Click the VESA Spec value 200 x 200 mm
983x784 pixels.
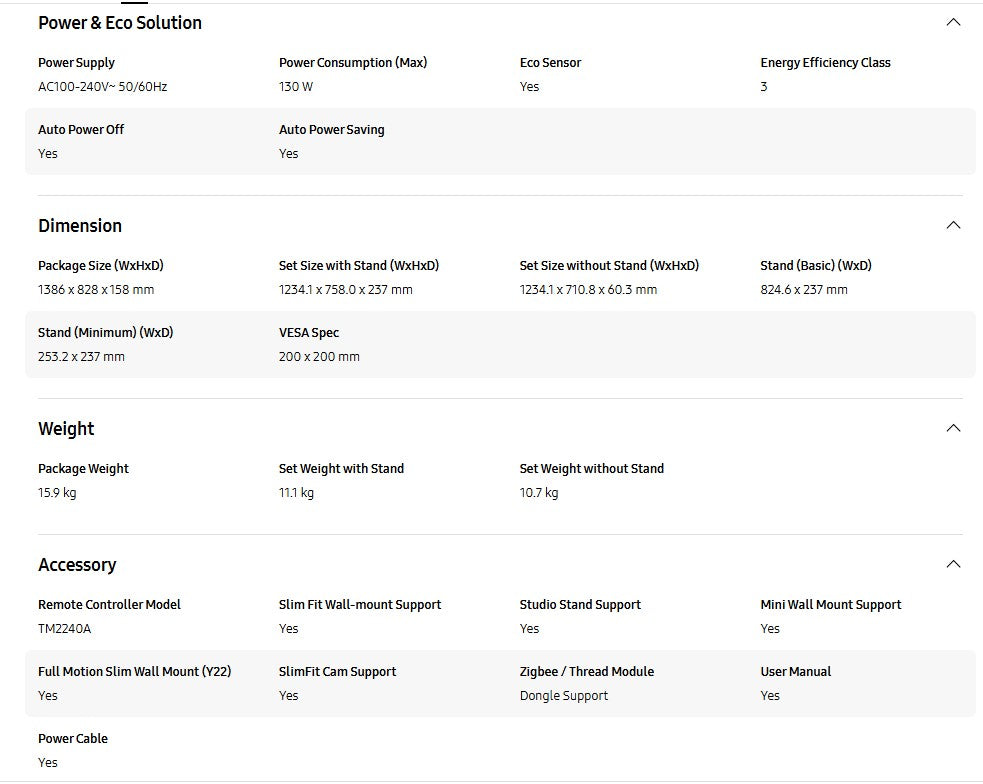point(319,357)
